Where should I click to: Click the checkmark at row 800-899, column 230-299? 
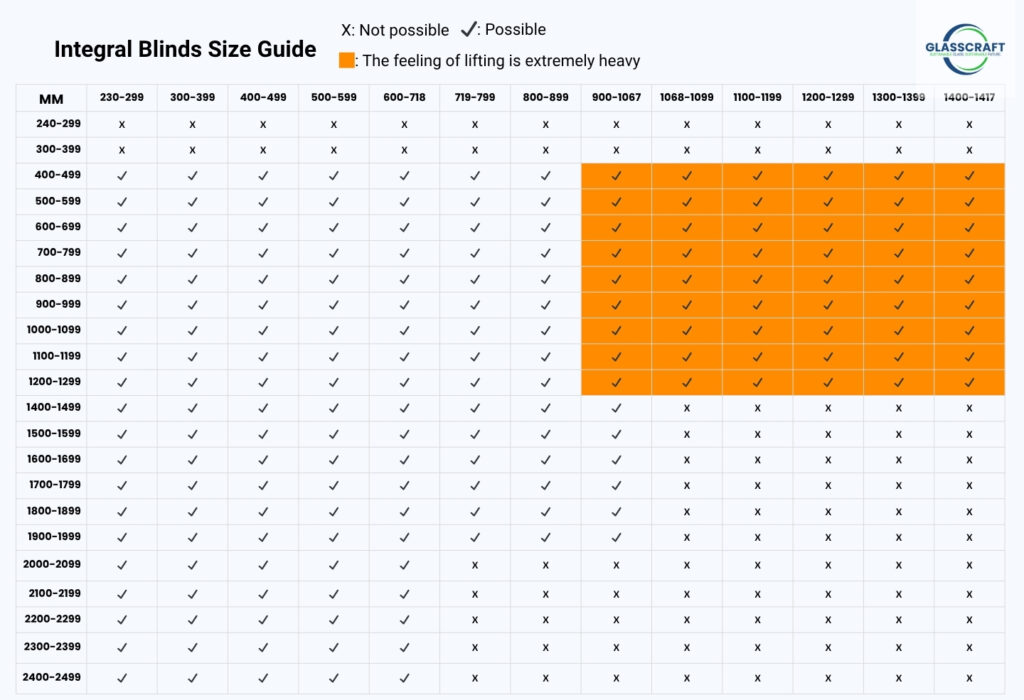coord(121,279)
